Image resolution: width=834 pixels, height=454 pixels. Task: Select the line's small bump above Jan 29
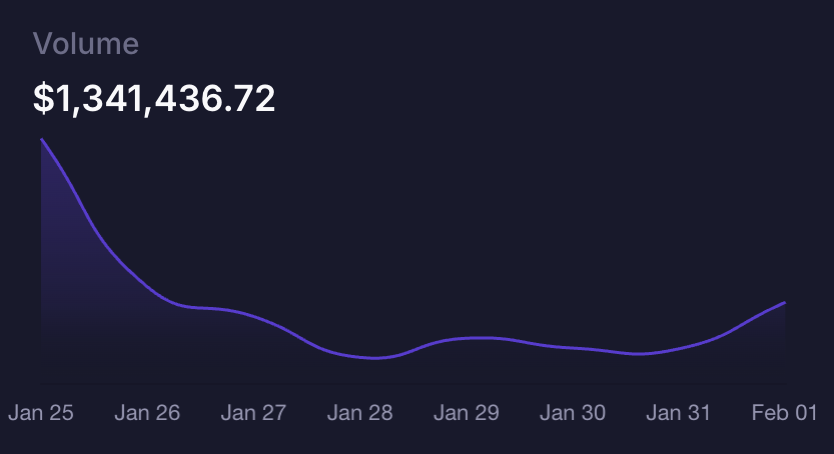tap(478, 338)
